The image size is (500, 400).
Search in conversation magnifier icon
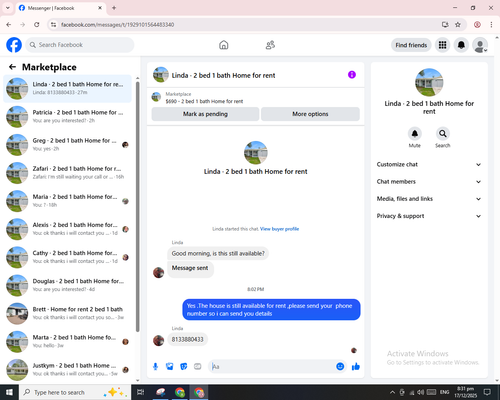[x=442, y=134]
